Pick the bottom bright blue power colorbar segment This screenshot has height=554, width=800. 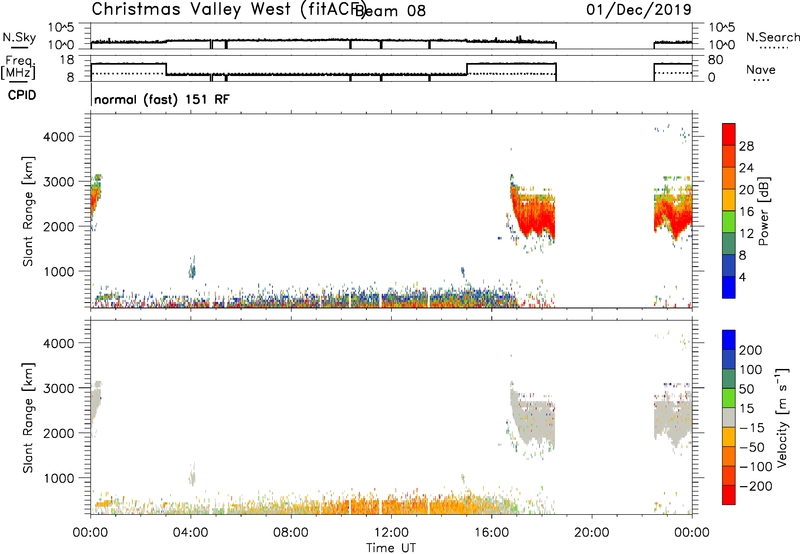(729, 287)
